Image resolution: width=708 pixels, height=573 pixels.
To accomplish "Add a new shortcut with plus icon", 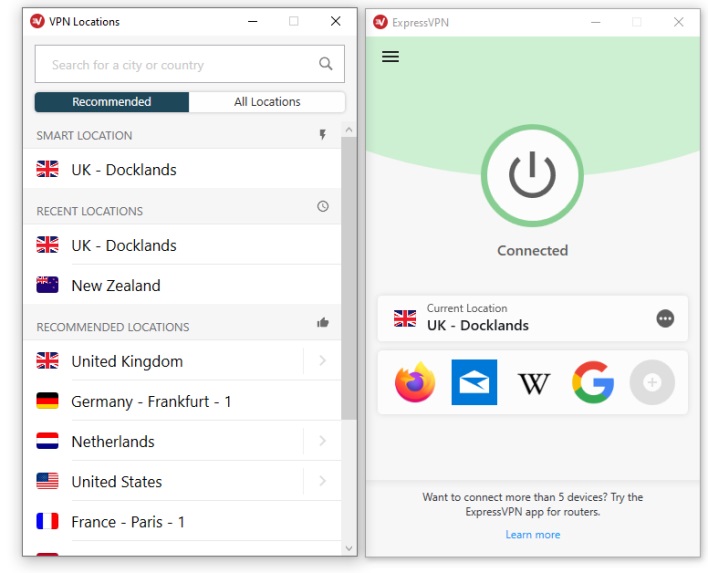I will [x=652, y=382].
